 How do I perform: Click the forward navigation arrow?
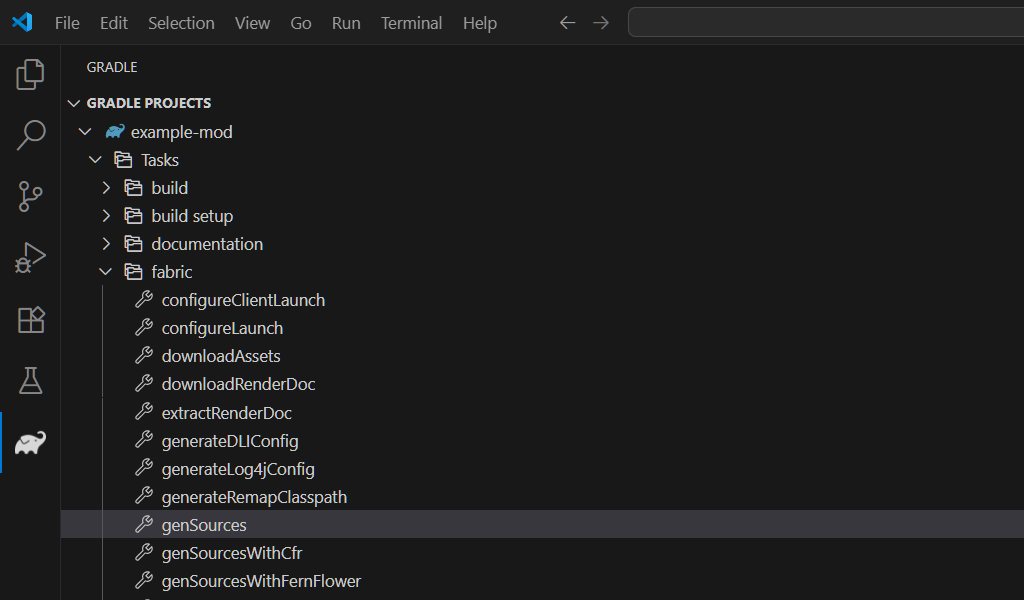click(601, 22)
